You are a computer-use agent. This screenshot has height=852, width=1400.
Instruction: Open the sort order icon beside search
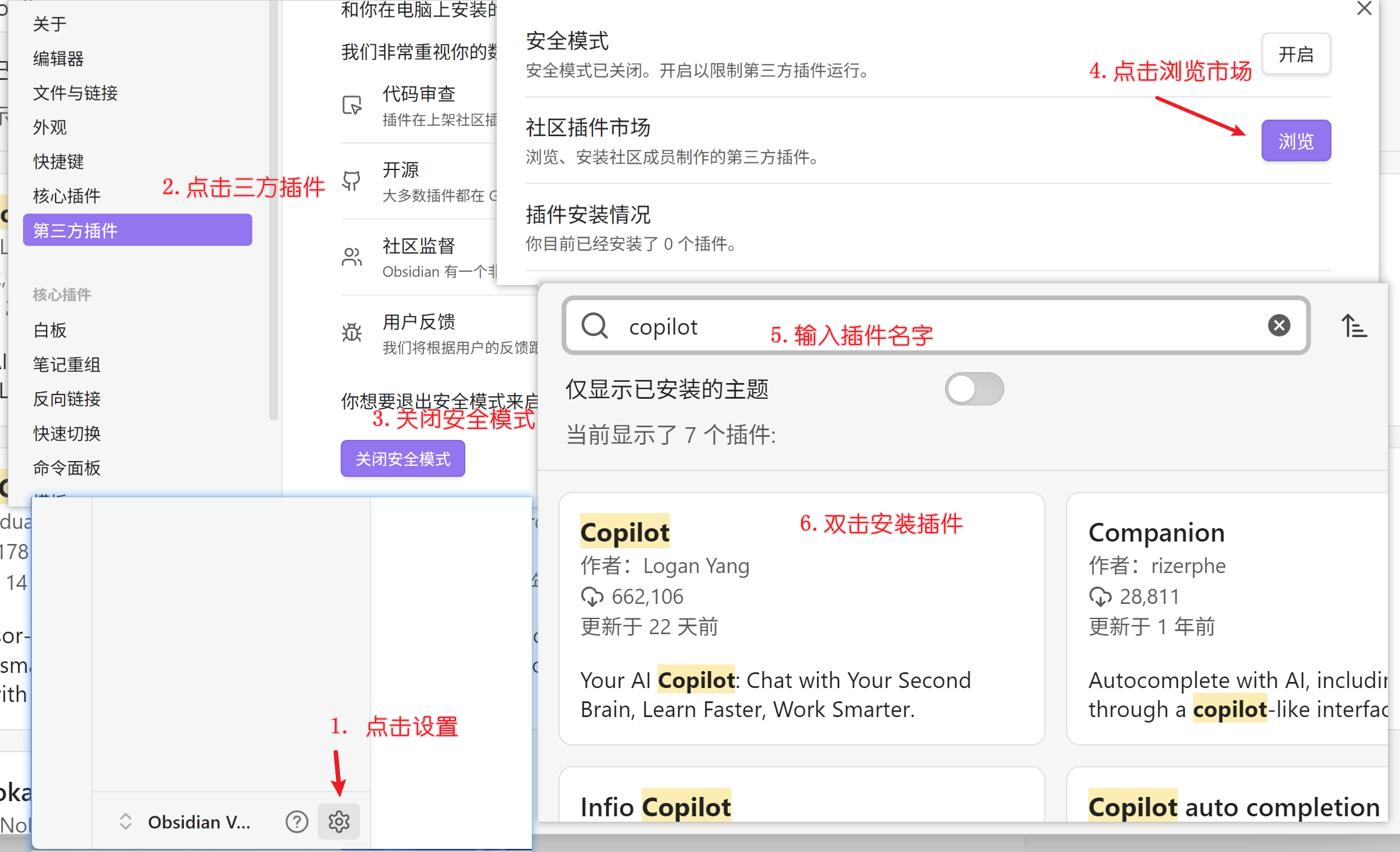click(1353, 326)
